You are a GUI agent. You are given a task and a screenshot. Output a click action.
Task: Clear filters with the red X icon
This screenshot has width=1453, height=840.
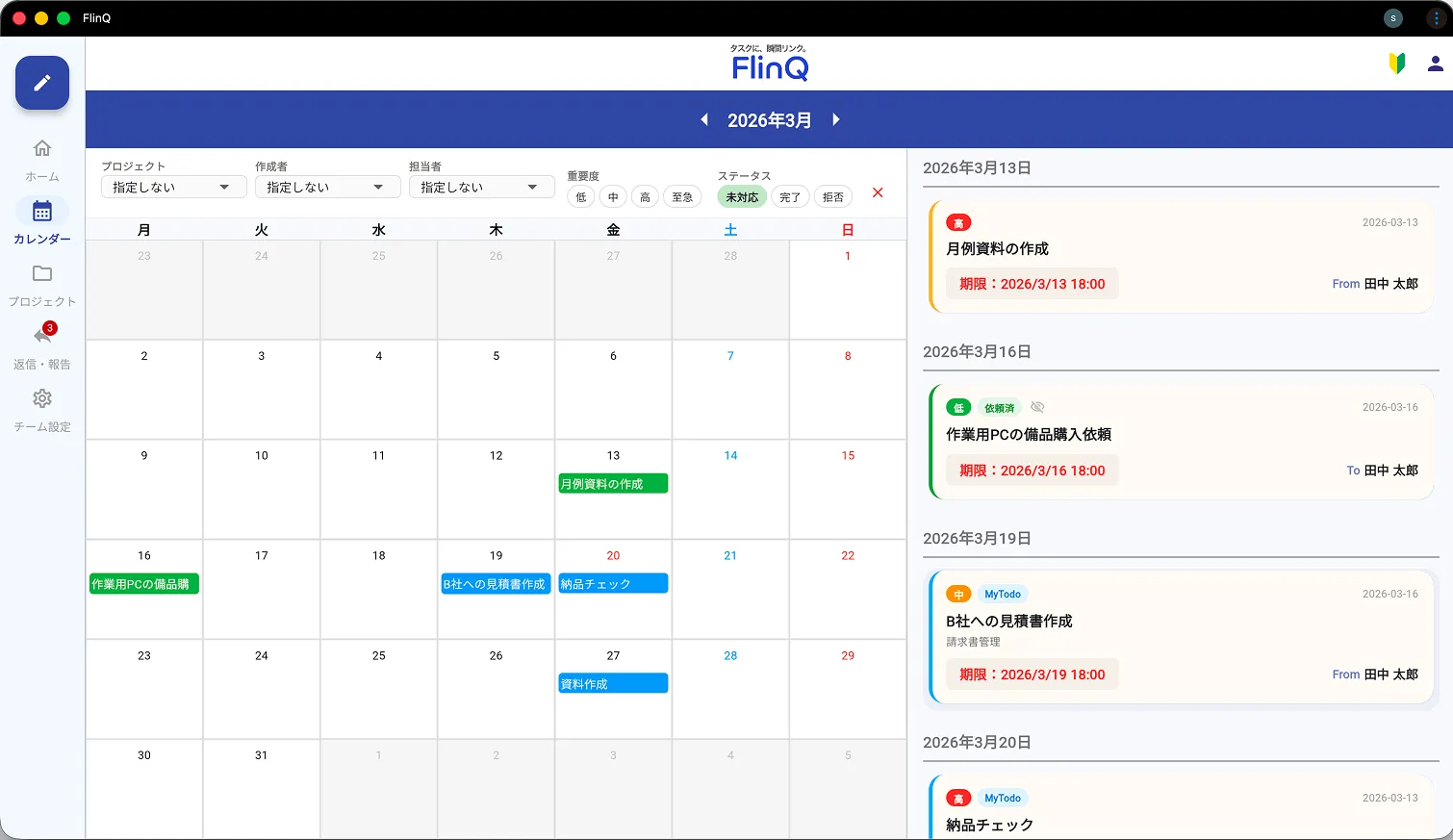click(x=878, y=192)
